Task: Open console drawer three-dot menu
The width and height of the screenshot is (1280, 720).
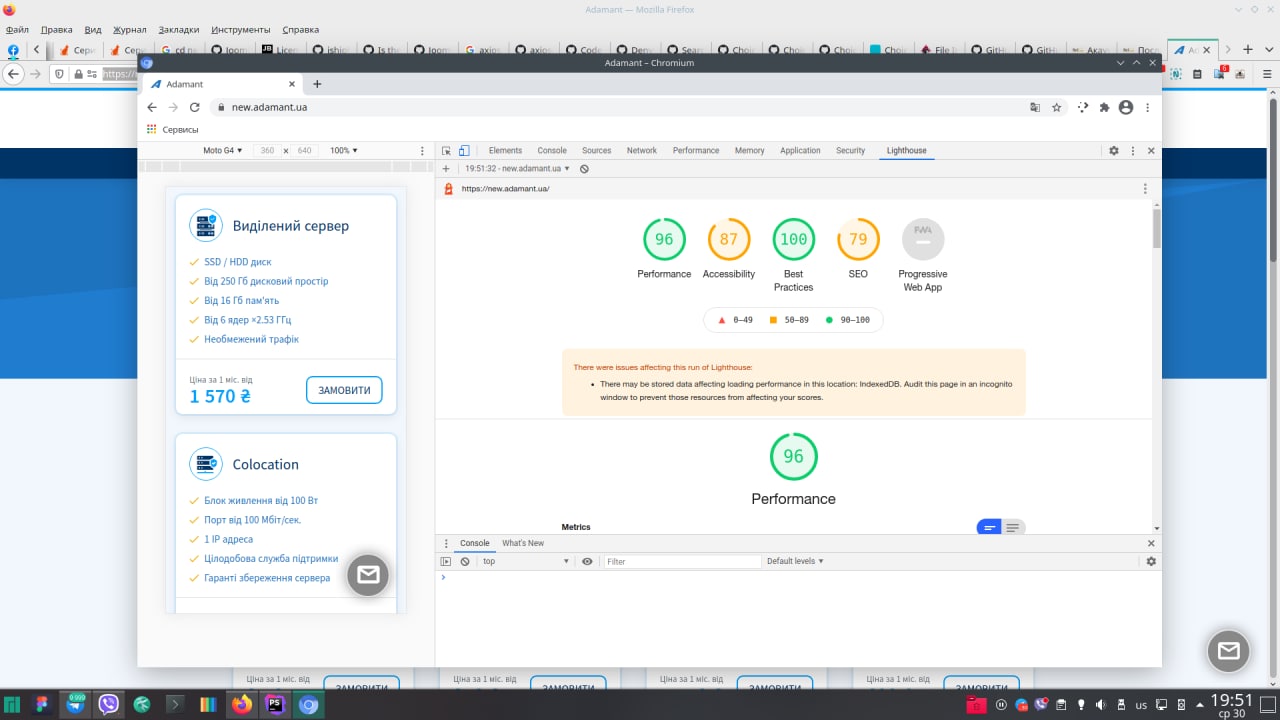Action: (x=447, y=543)
